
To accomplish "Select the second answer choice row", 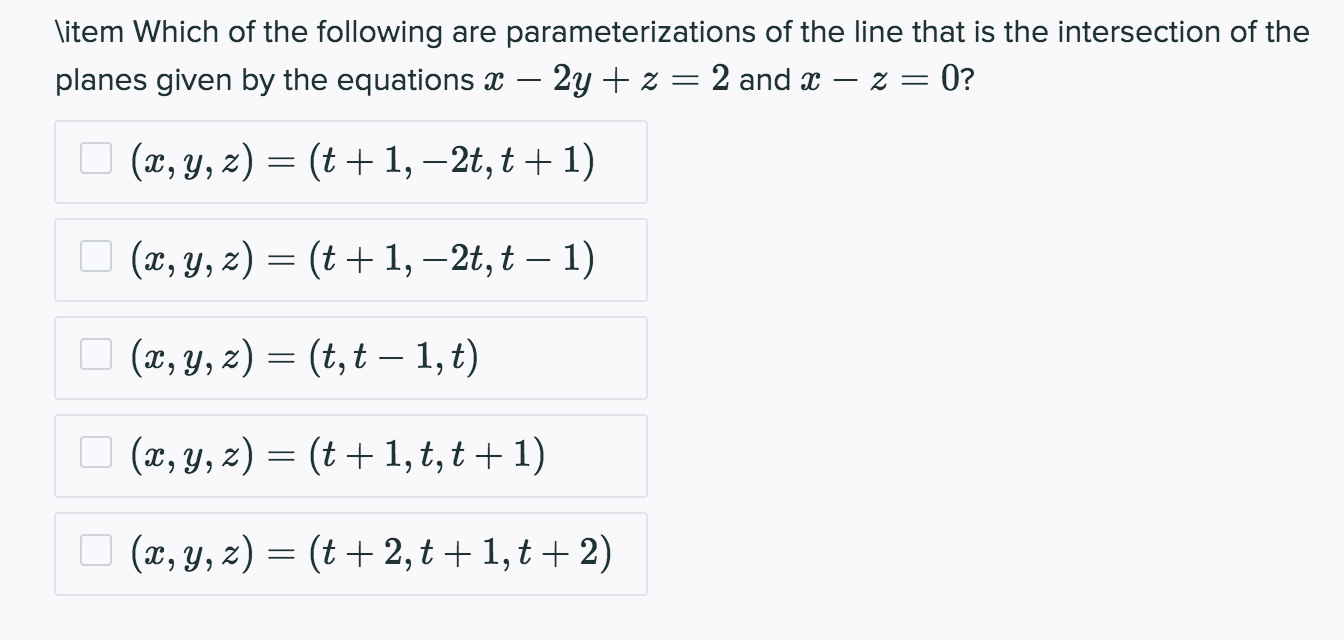I will click(350, 258).
